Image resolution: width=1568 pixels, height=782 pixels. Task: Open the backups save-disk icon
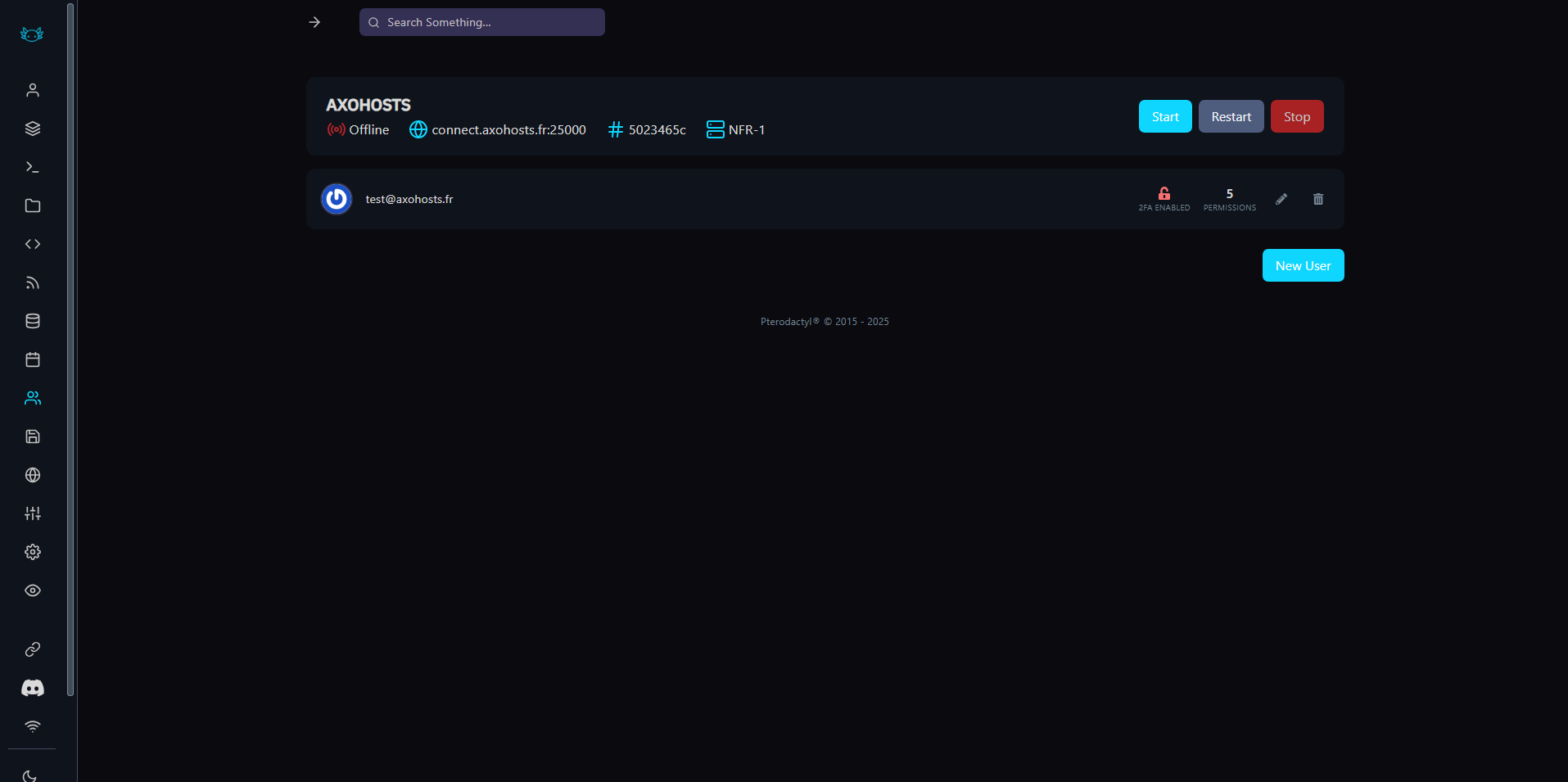[x=33, y=436]
